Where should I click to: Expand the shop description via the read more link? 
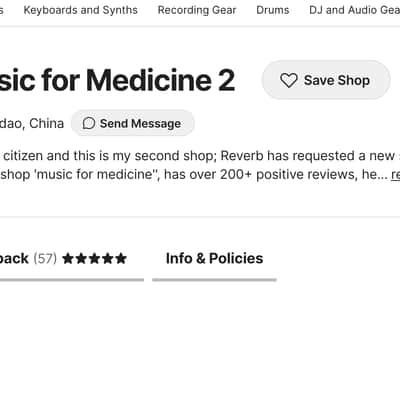pos(395,175)
